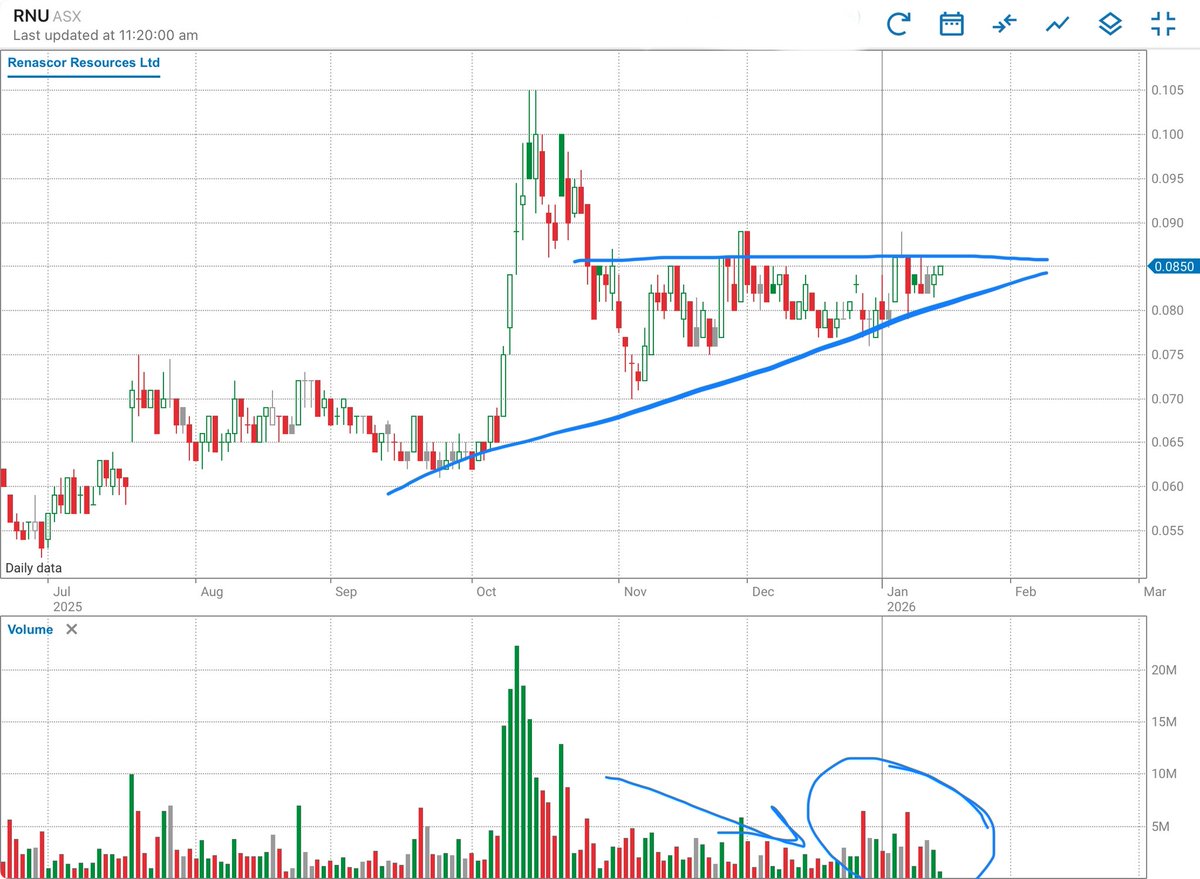Click the ASX exchange label
1200x879 pixels.
click(67, 17)
